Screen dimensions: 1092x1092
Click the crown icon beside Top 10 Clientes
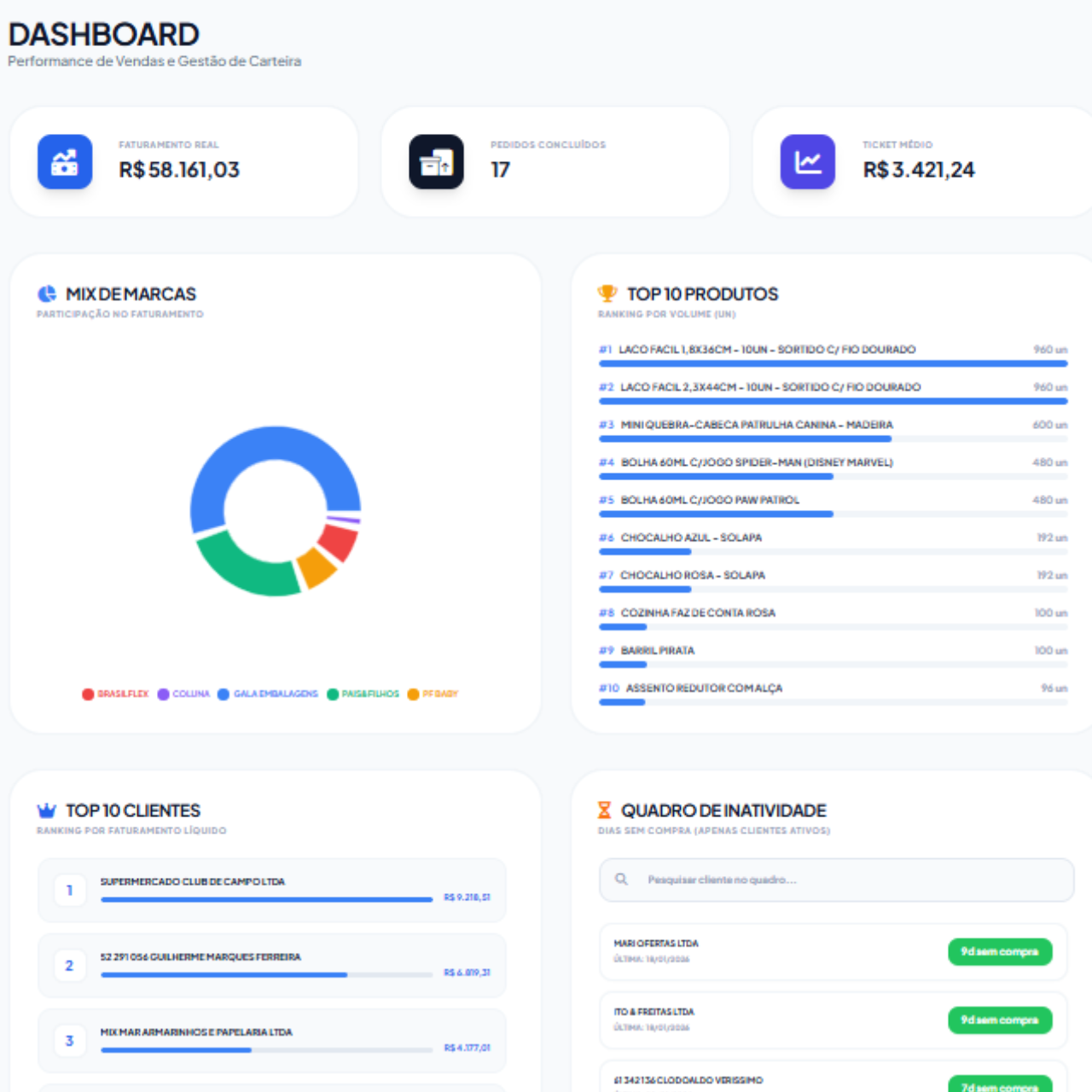pos(47,810)
